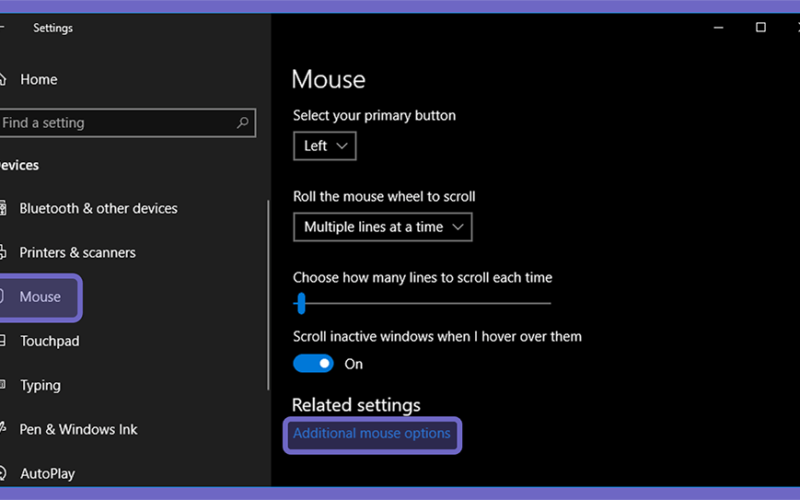Go to Settings Home
Viewport: 800px width, 500px height.
(x=39, y=80)
